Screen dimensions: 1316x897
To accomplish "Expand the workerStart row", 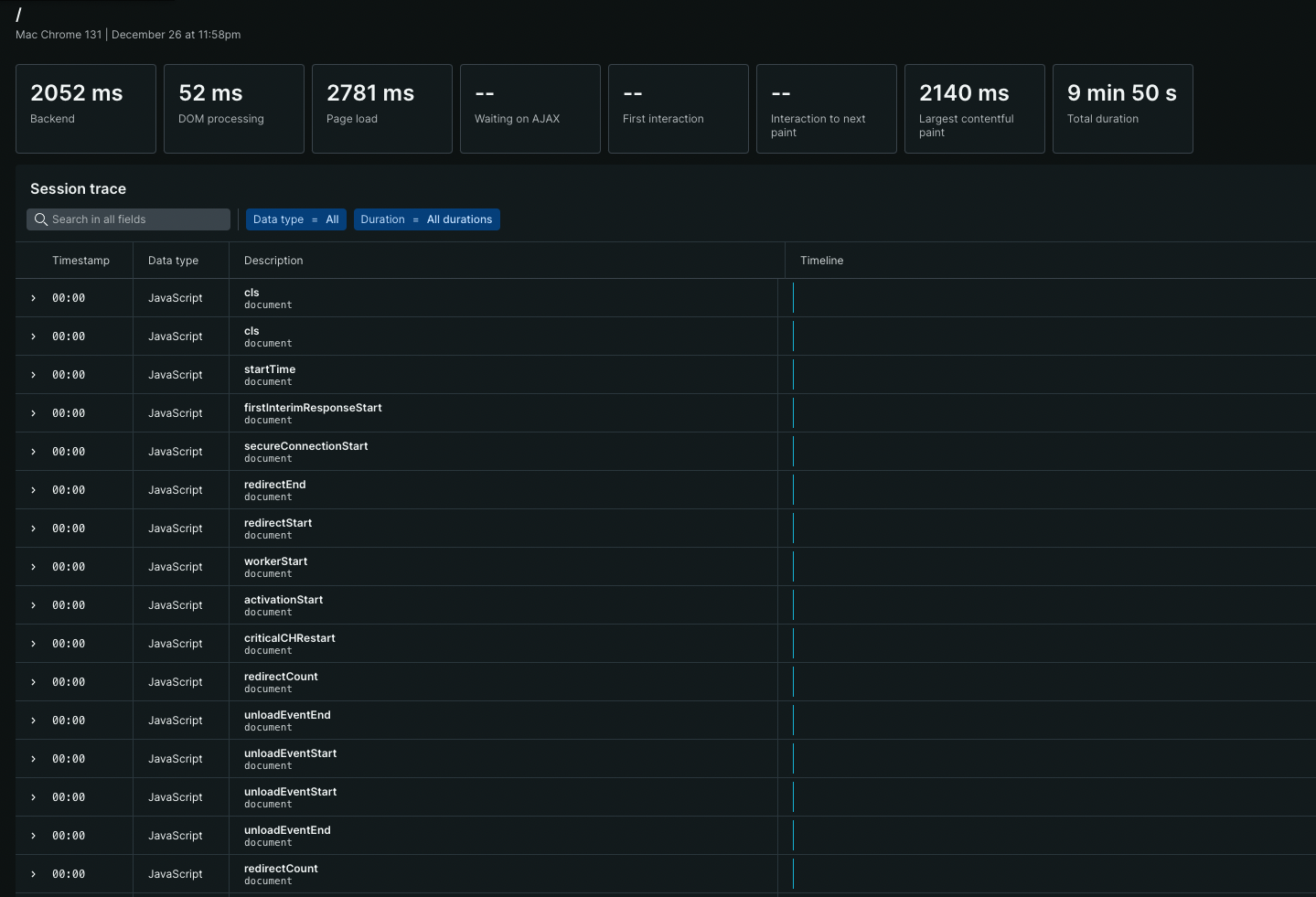I will [34, 567].
